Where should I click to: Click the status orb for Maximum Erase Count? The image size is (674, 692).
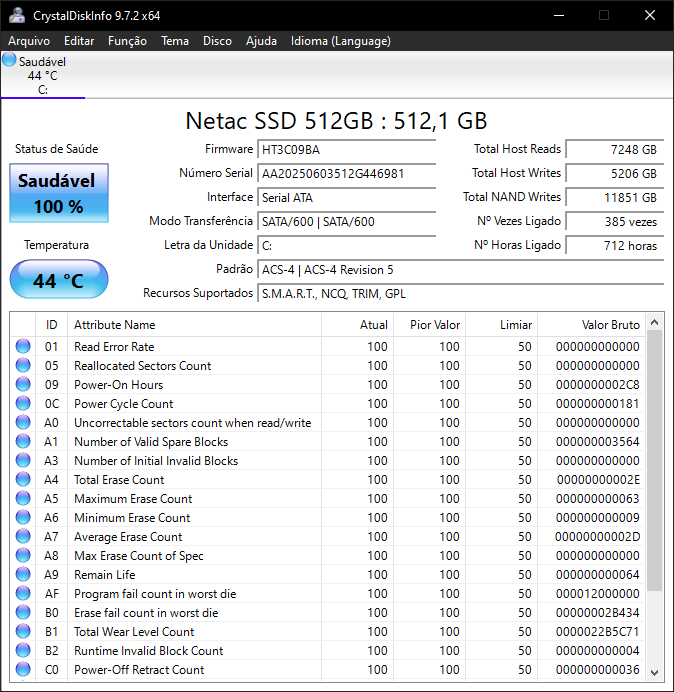click(23, 498)
